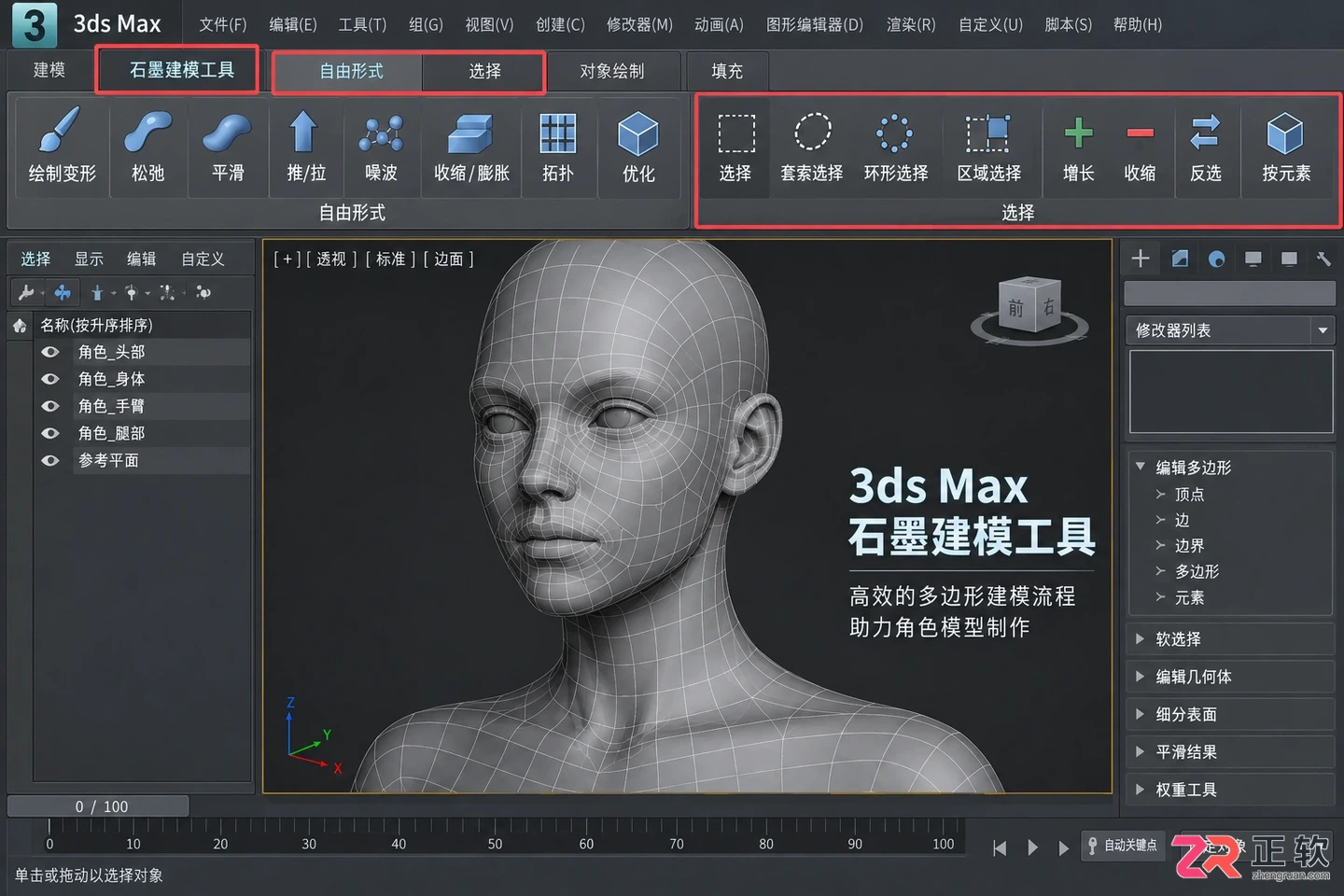Open the 显示 menu in scene explorer

click(89, 259)
